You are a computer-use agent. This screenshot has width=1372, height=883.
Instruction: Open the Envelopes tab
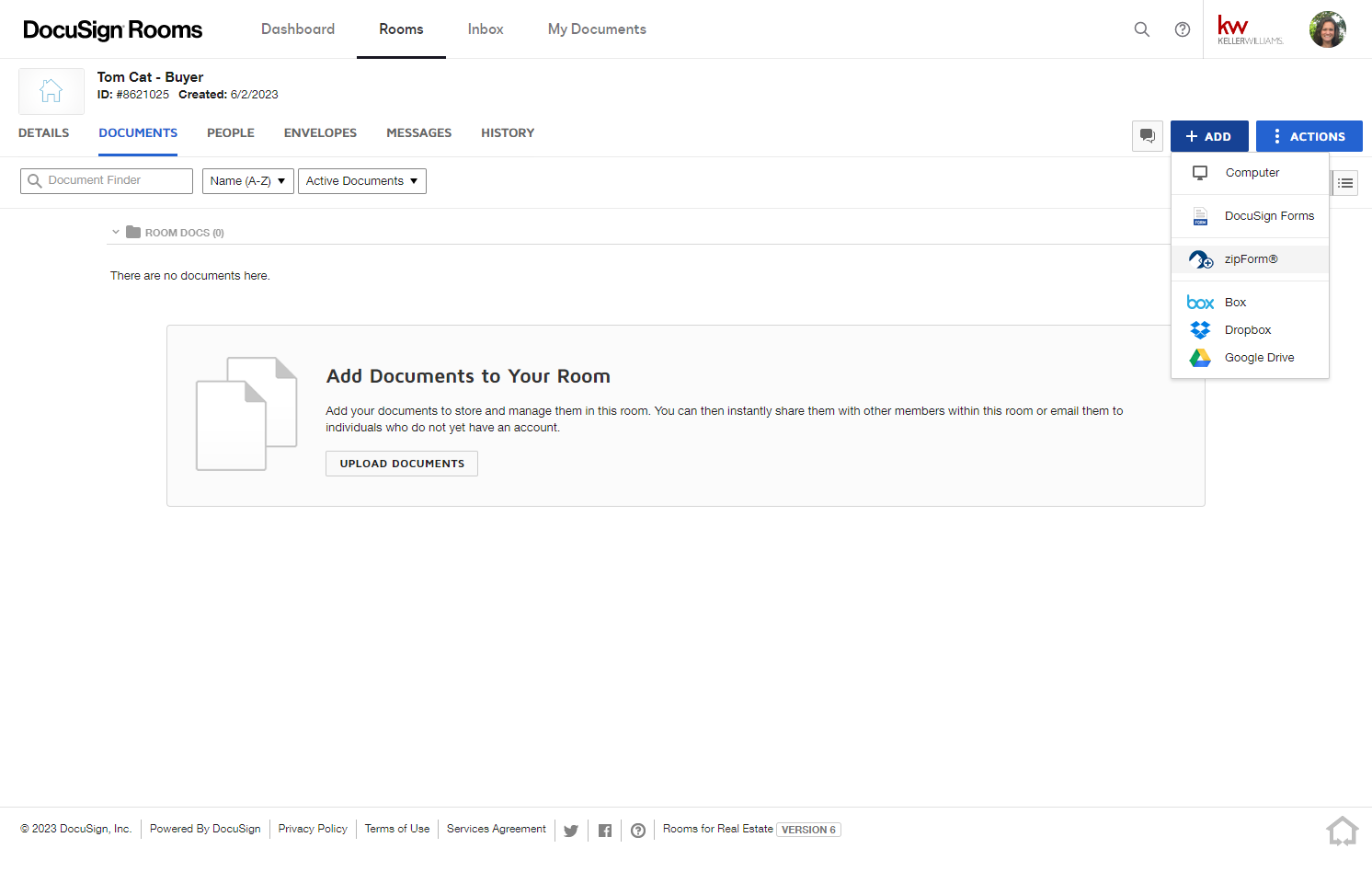tap(320, 133)
